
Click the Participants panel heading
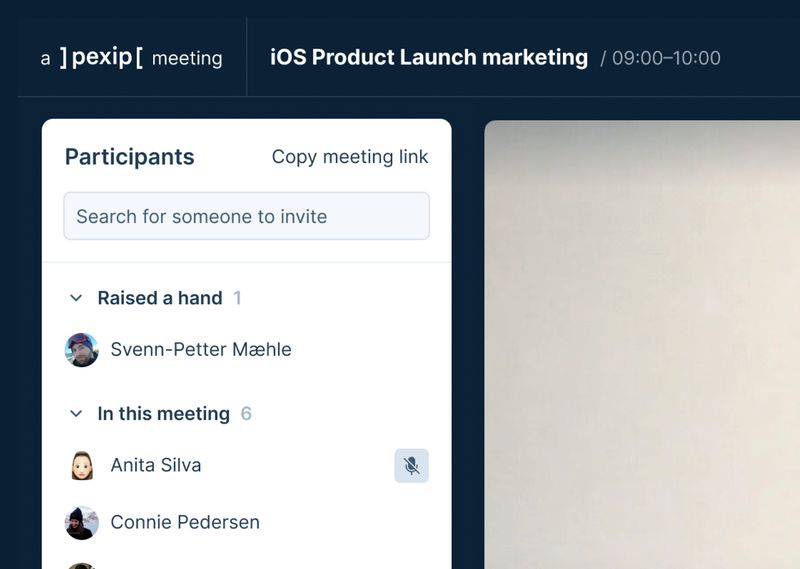click(x=130, y=157)
